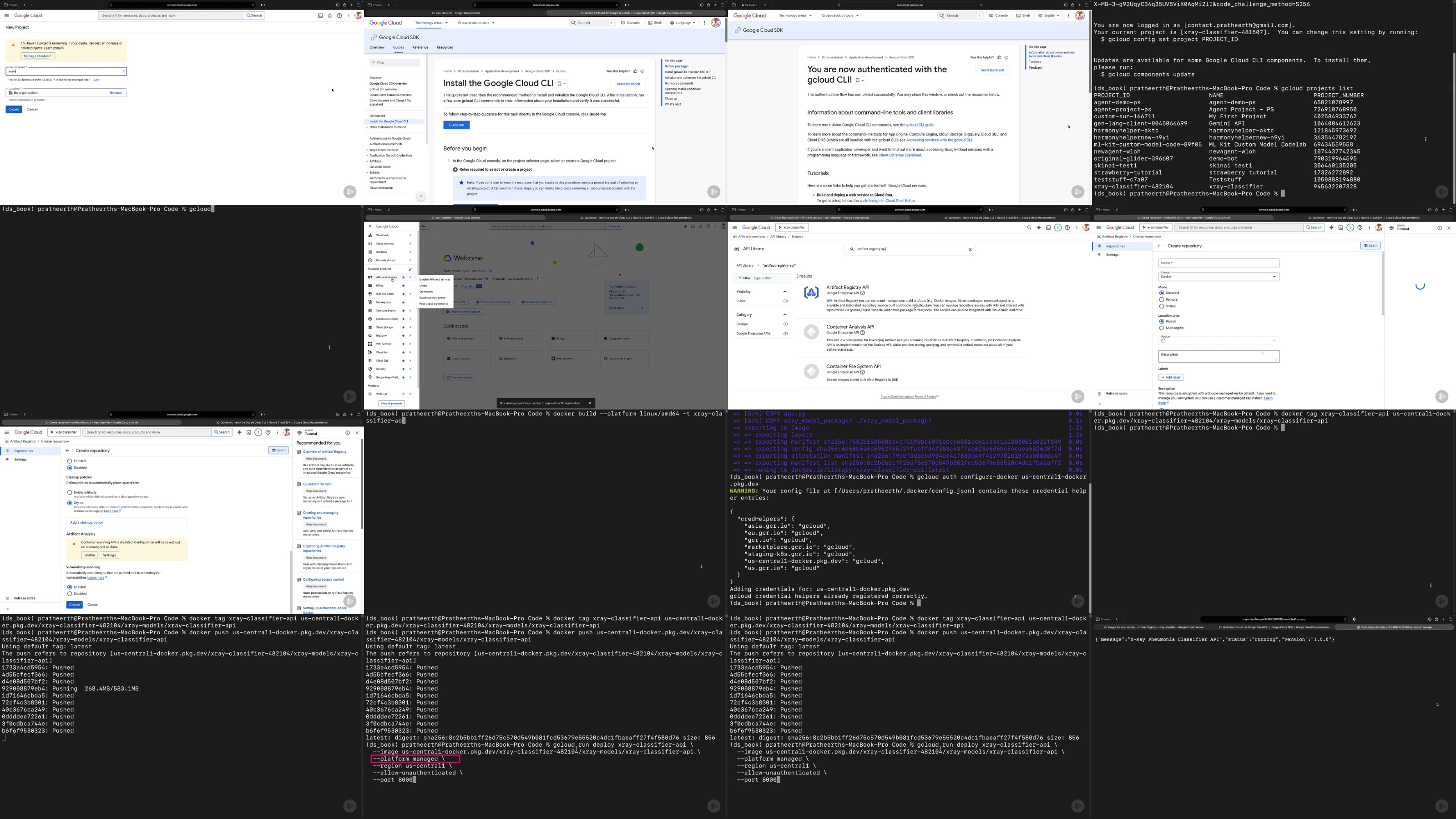
Task: Select the Dry run cleanup radio
Action: pos(70,503)
